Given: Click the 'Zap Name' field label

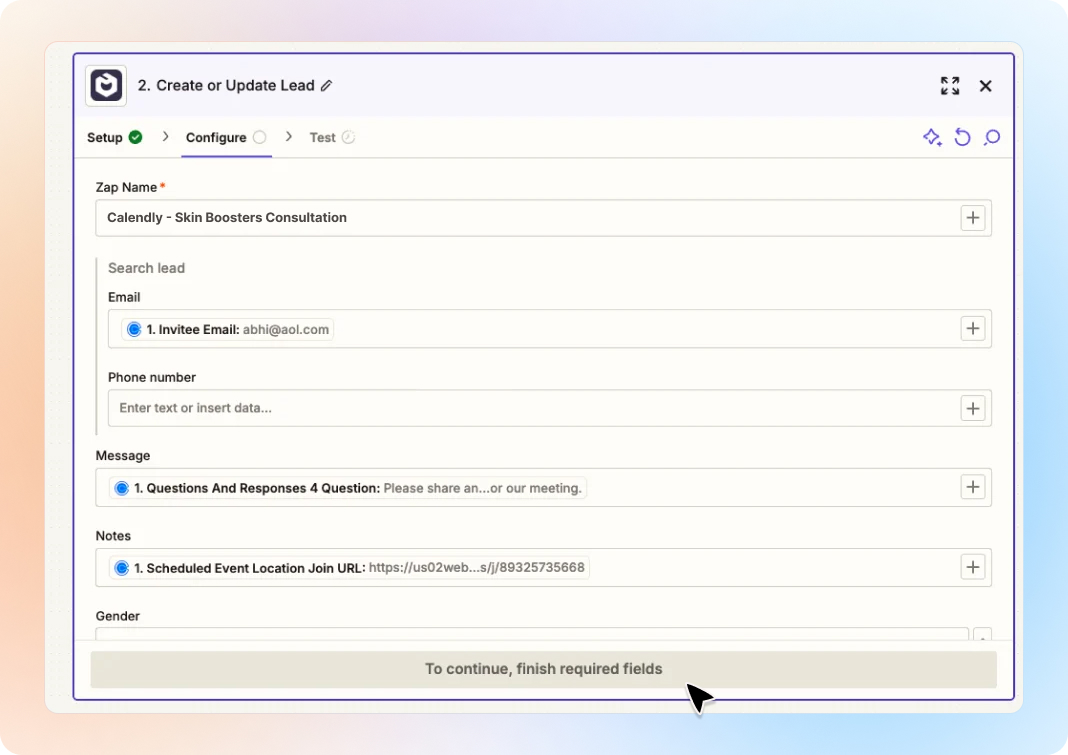Looking at the screenshot, I should pyautogui.click(x=126, y=187).
